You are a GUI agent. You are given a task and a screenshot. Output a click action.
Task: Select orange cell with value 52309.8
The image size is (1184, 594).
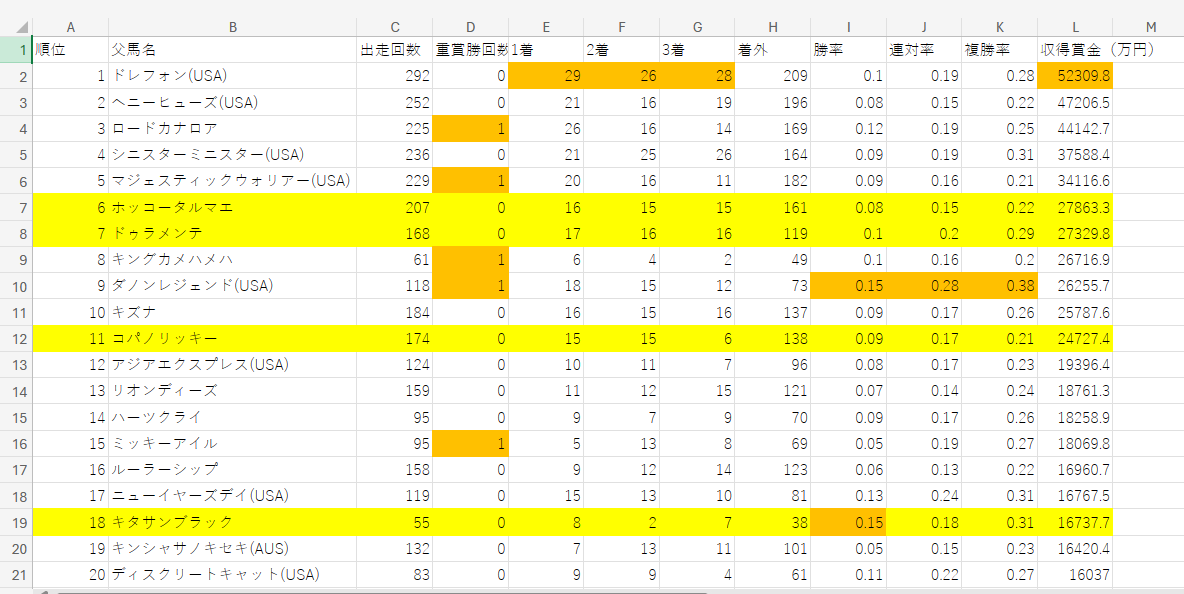point(1074,75)
